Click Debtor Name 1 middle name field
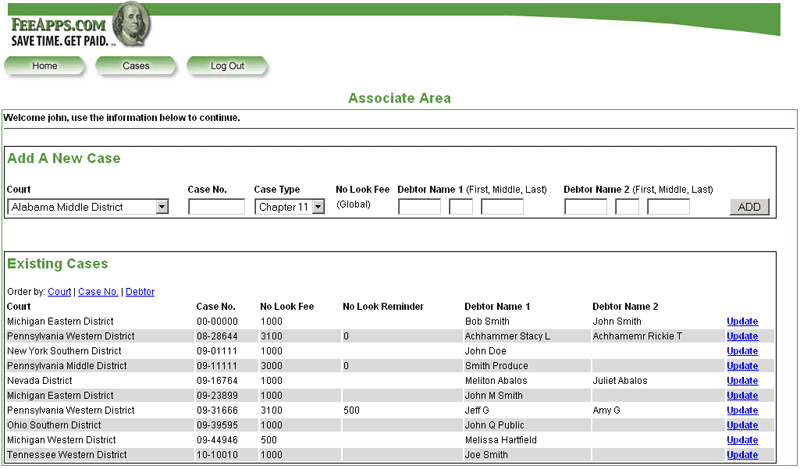 (461, 207)
